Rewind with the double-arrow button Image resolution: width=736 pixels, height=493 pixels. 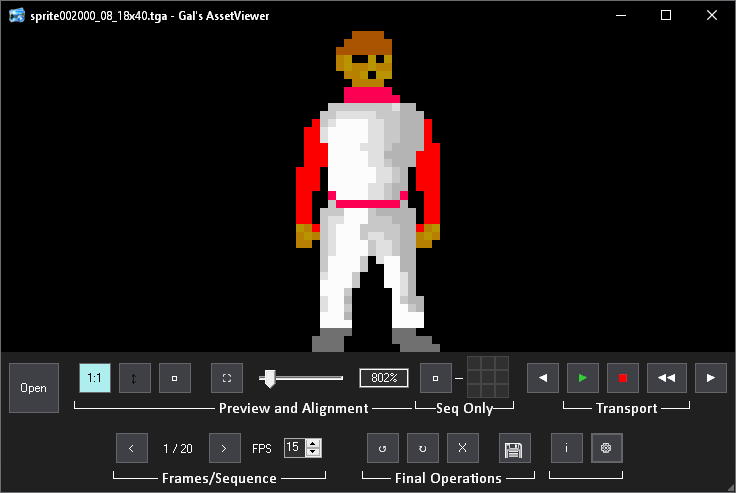(x=667, y=378)
